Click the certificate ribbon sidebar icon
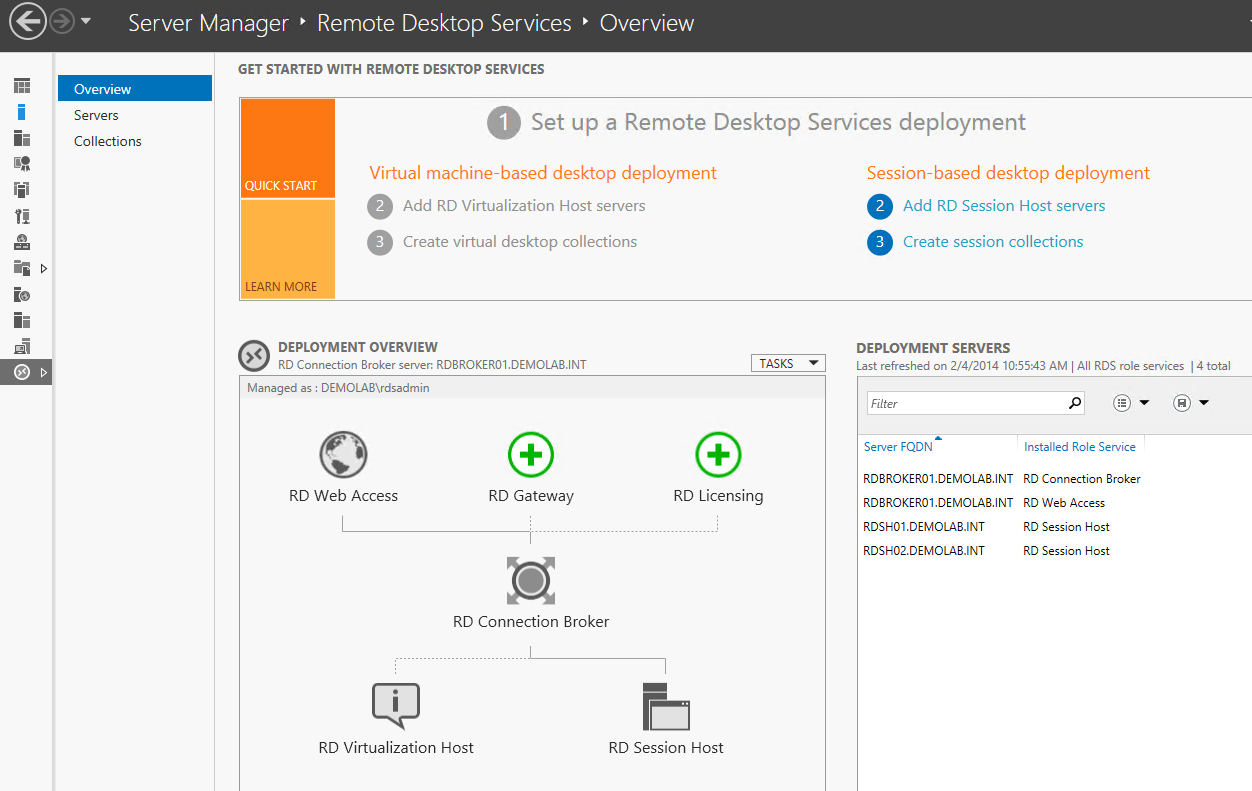 [x=22, y=164]
